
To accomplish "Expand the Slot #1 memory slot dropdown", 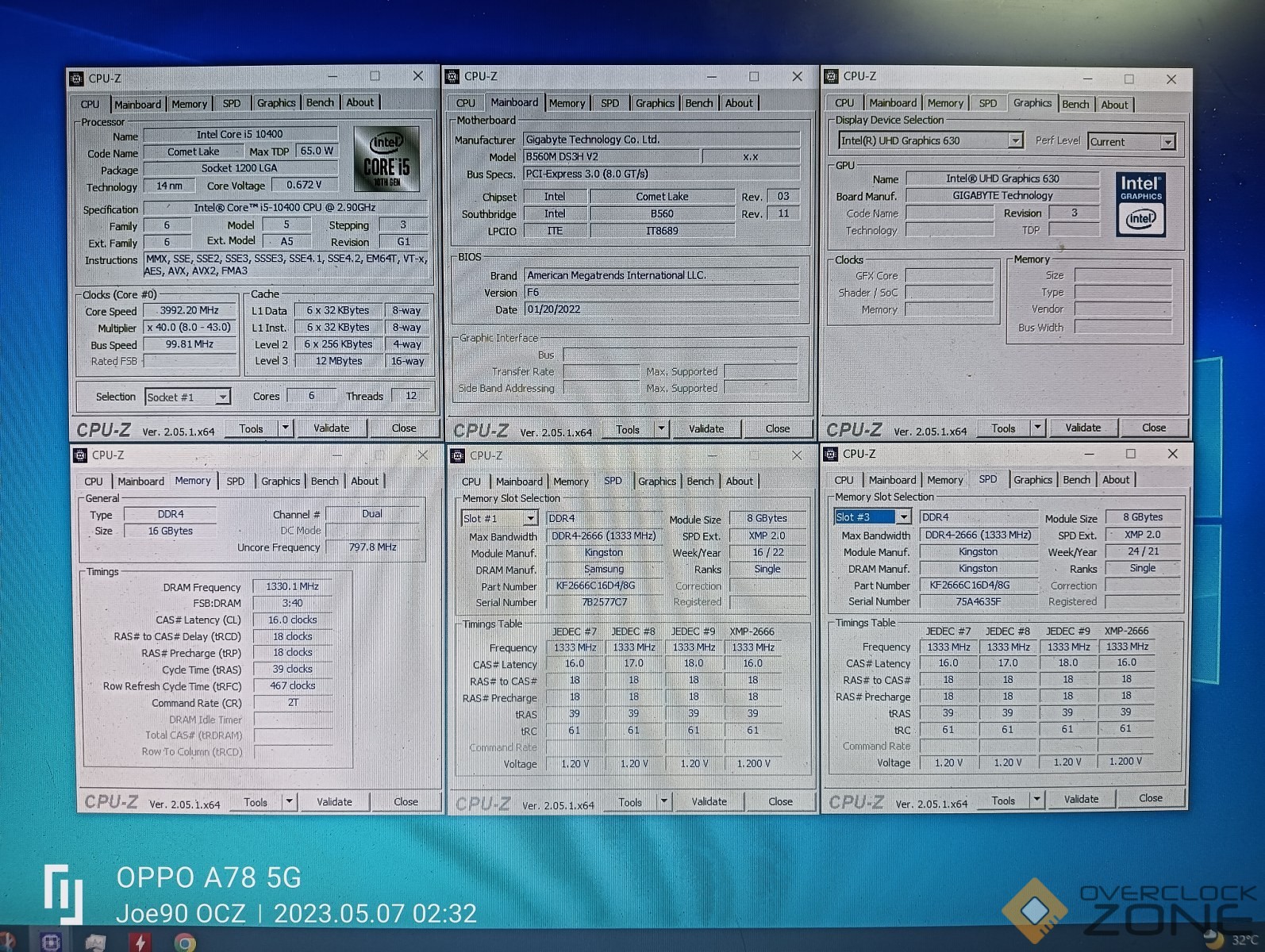I will [531, 519].
